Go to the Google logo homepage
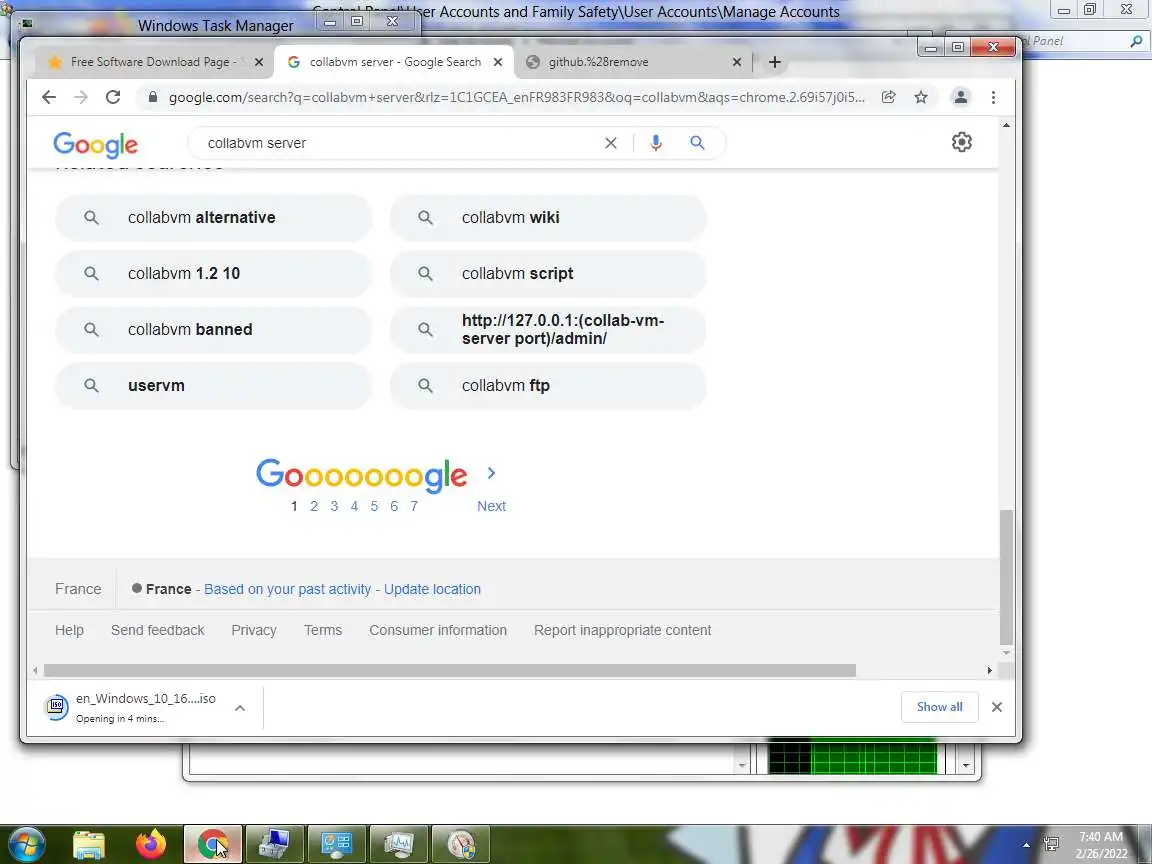 click(x=96, y=145)
